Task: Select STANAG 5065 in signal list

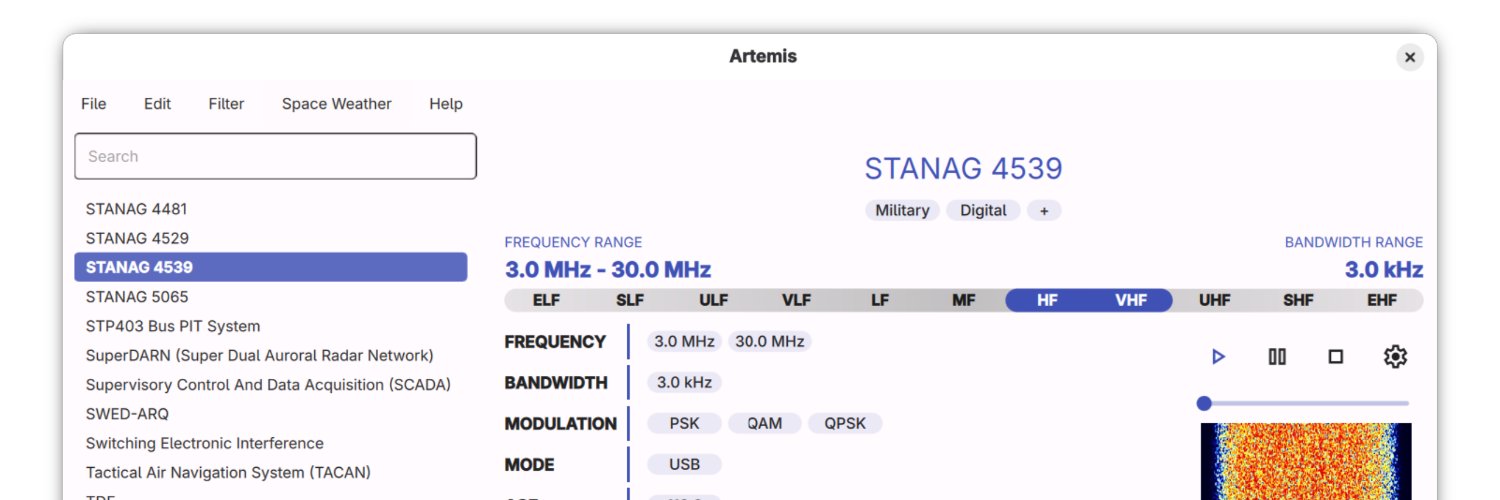Action: tap(271, 297)
